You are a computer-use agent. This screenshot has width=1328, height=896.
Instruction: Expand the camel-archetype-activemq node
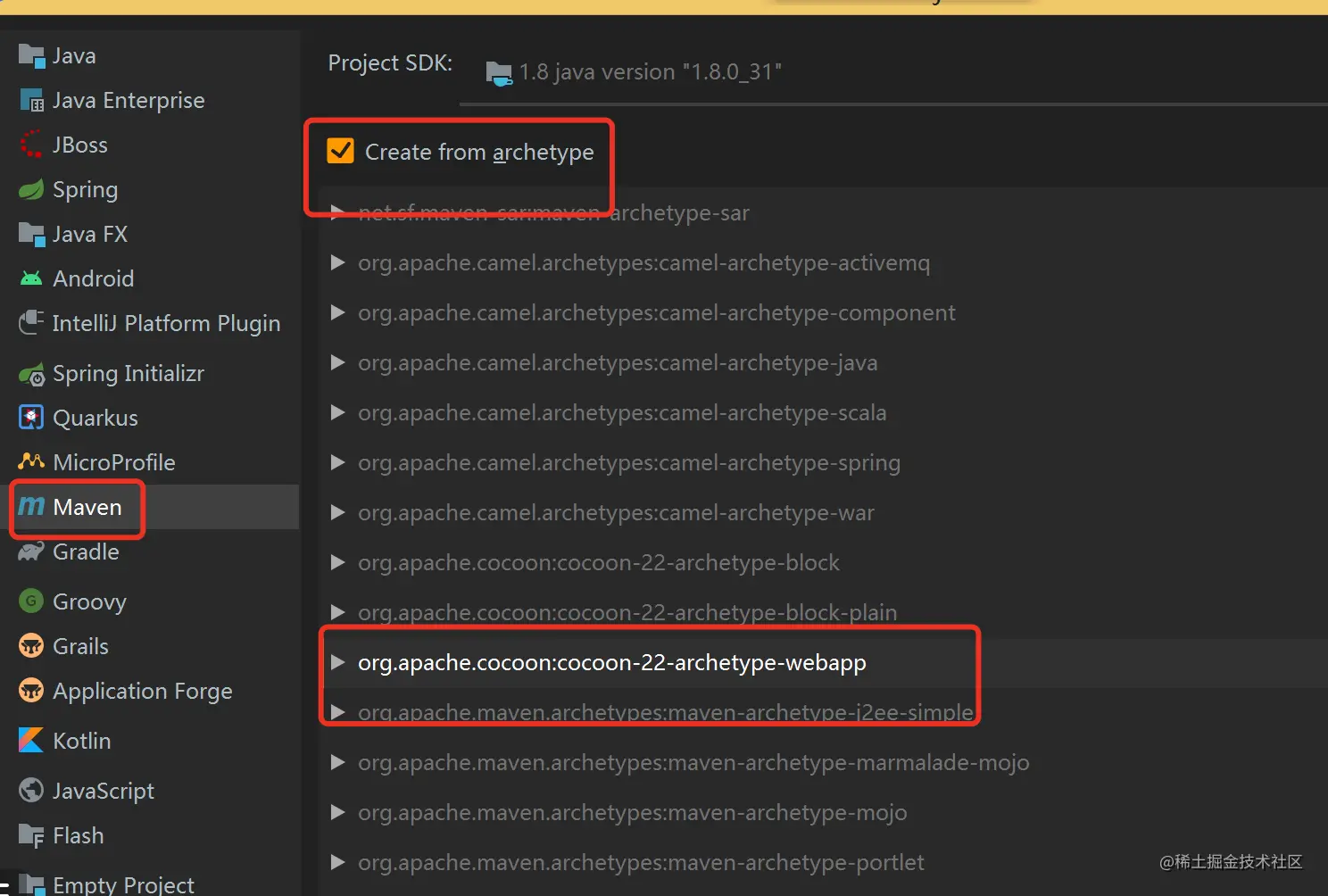[337, 262]
